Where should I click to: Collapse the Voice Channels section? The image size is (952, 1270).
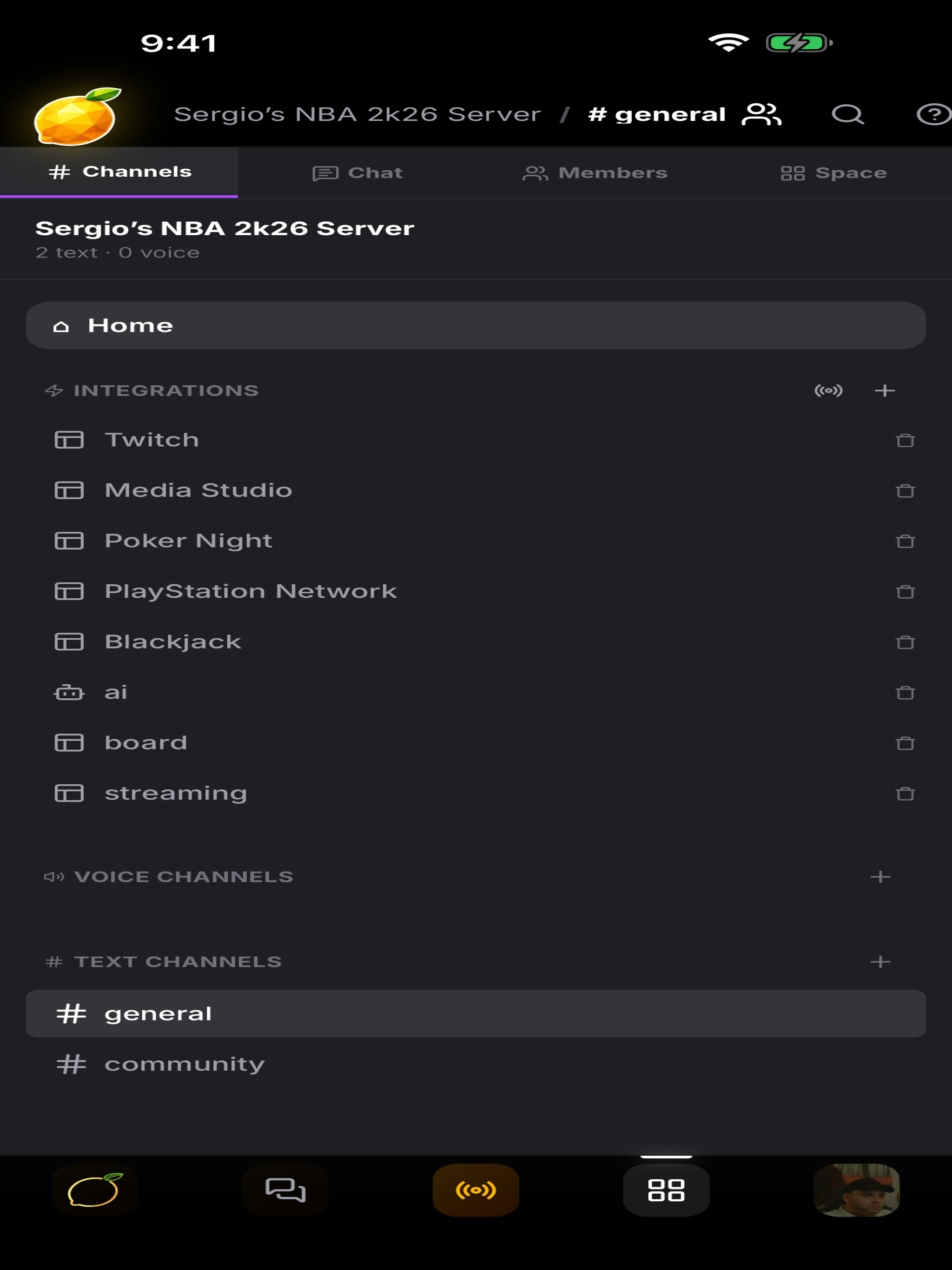point(169,877)
